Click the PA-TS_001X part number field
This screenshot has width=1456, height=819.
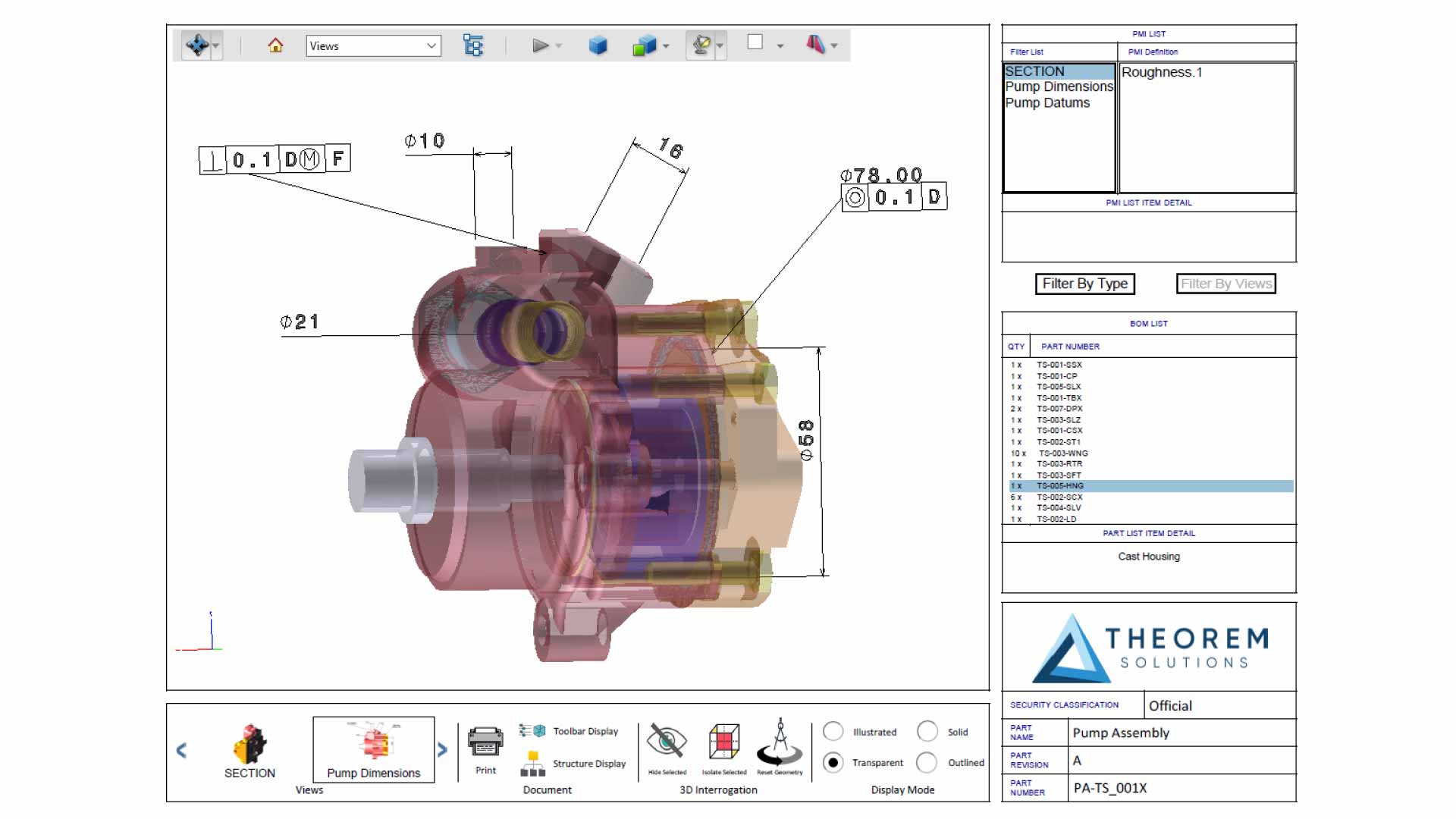tap(1183, 788)
